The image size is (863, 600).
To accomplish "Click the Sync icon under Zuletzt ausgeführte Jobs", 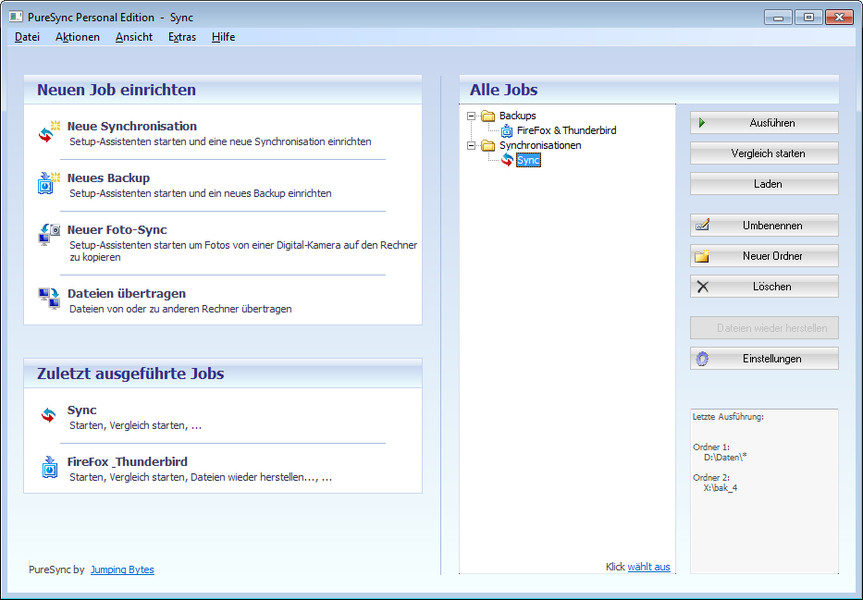I will pos(49,416).
